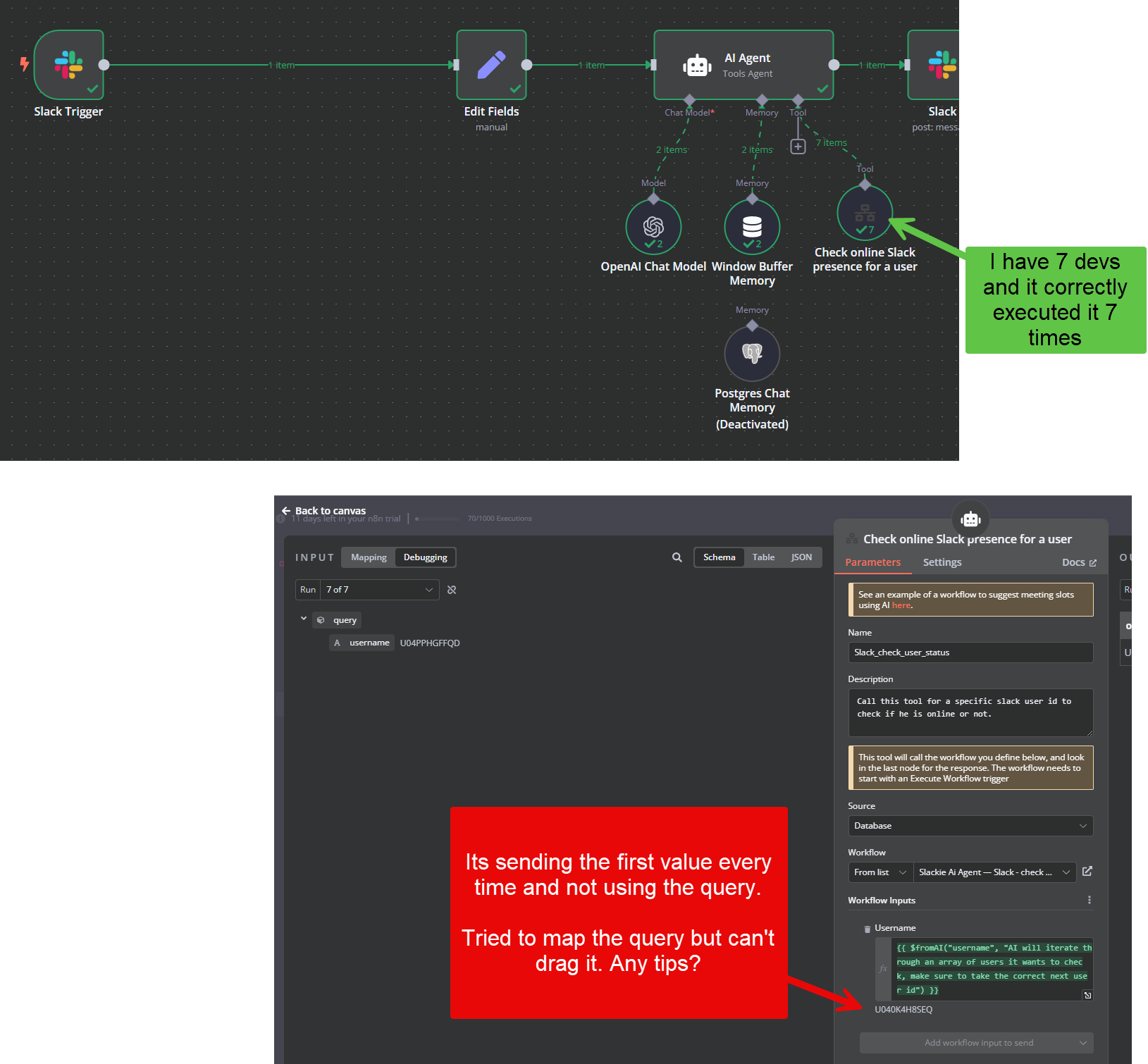The width and height of the screenshot is (1148, 1064).
Task: Click the '2 items' Memory connection label
Action: coord(757,150)
